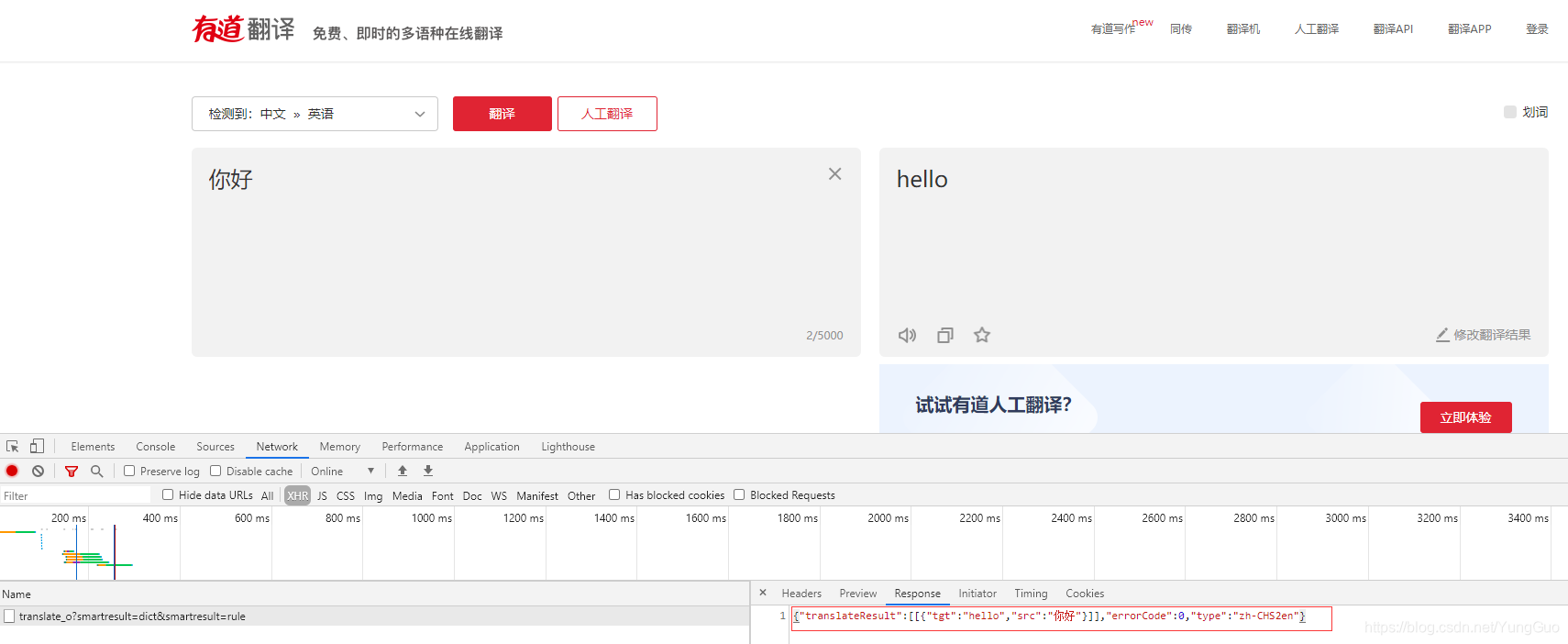Viewport: 1568px width, 644px height.
Task: Open the language selection dropdown
Action: [315, 114]
